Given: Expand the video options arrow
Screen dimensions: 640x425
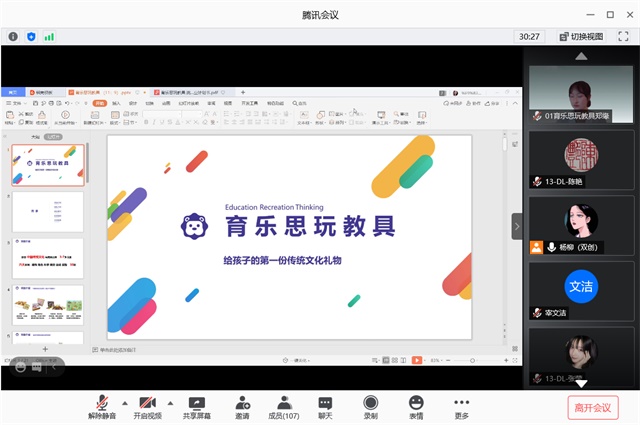Looking at the screenshot, I should click(x=171, y=400).
